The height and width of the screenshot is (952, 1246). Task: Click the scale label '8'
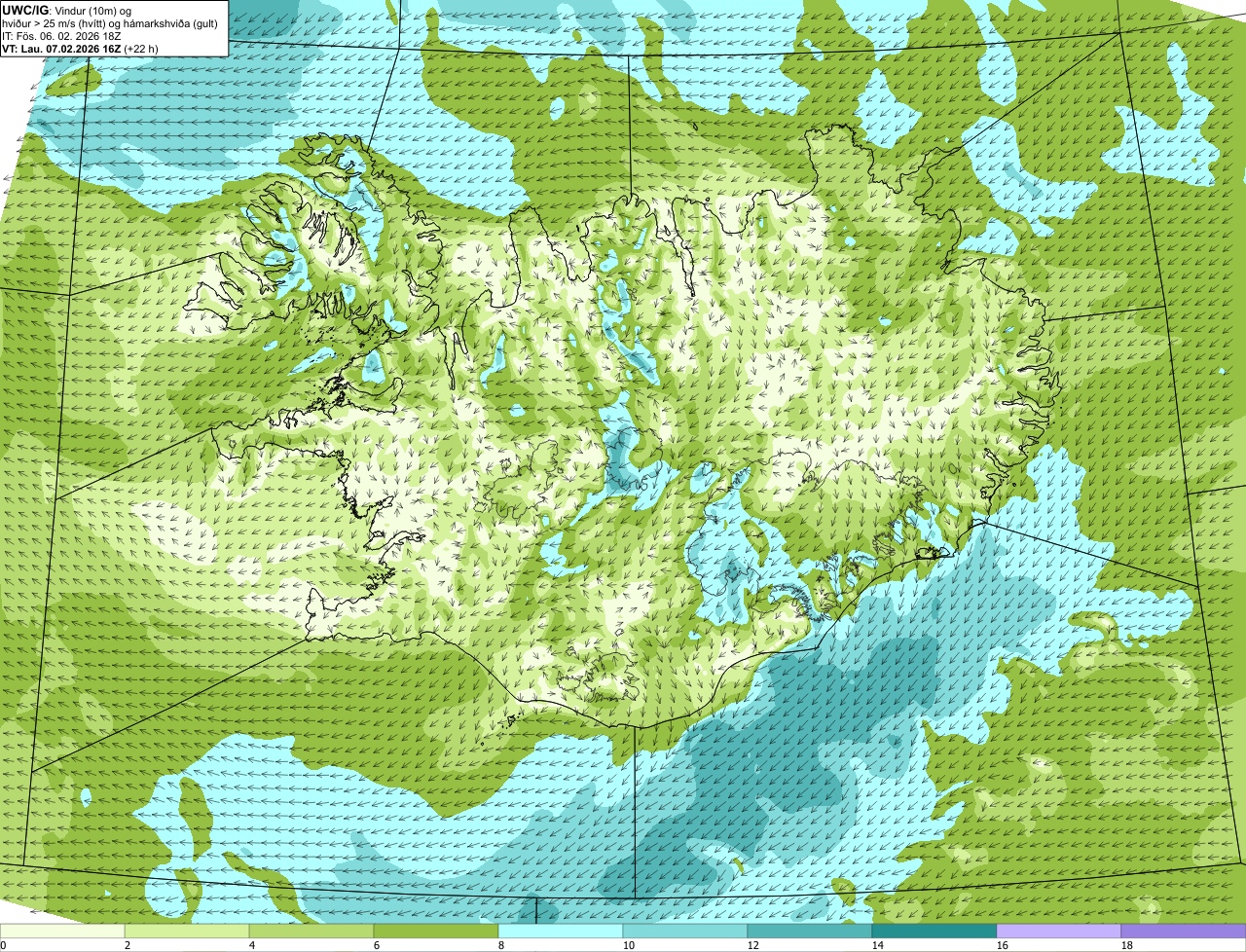(501, 945)
